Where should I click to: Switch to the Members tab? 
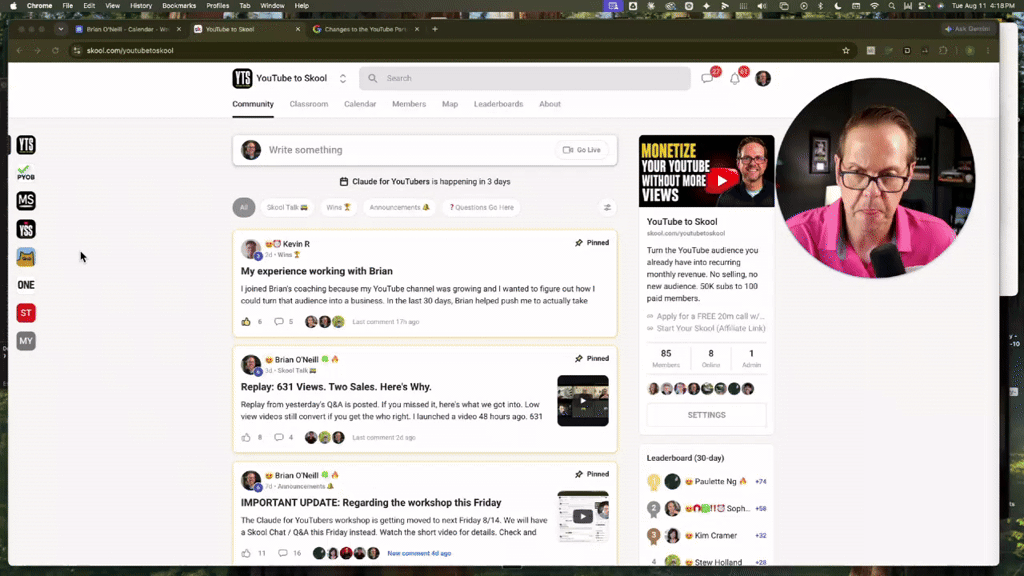click(x=409, y=104)
